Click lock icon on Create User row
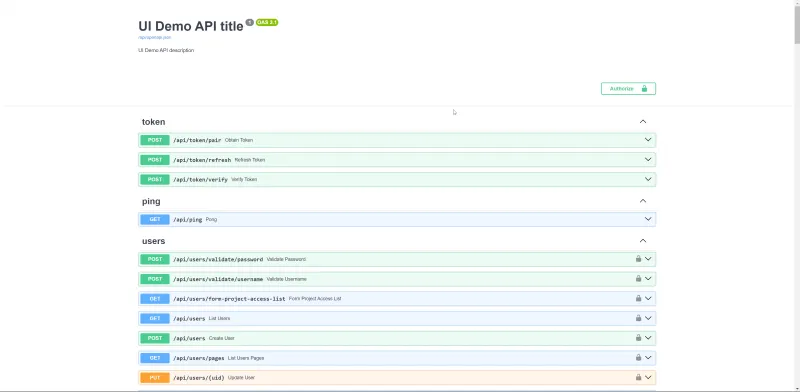This screenshot has height=392, width=800. point(638,338)
